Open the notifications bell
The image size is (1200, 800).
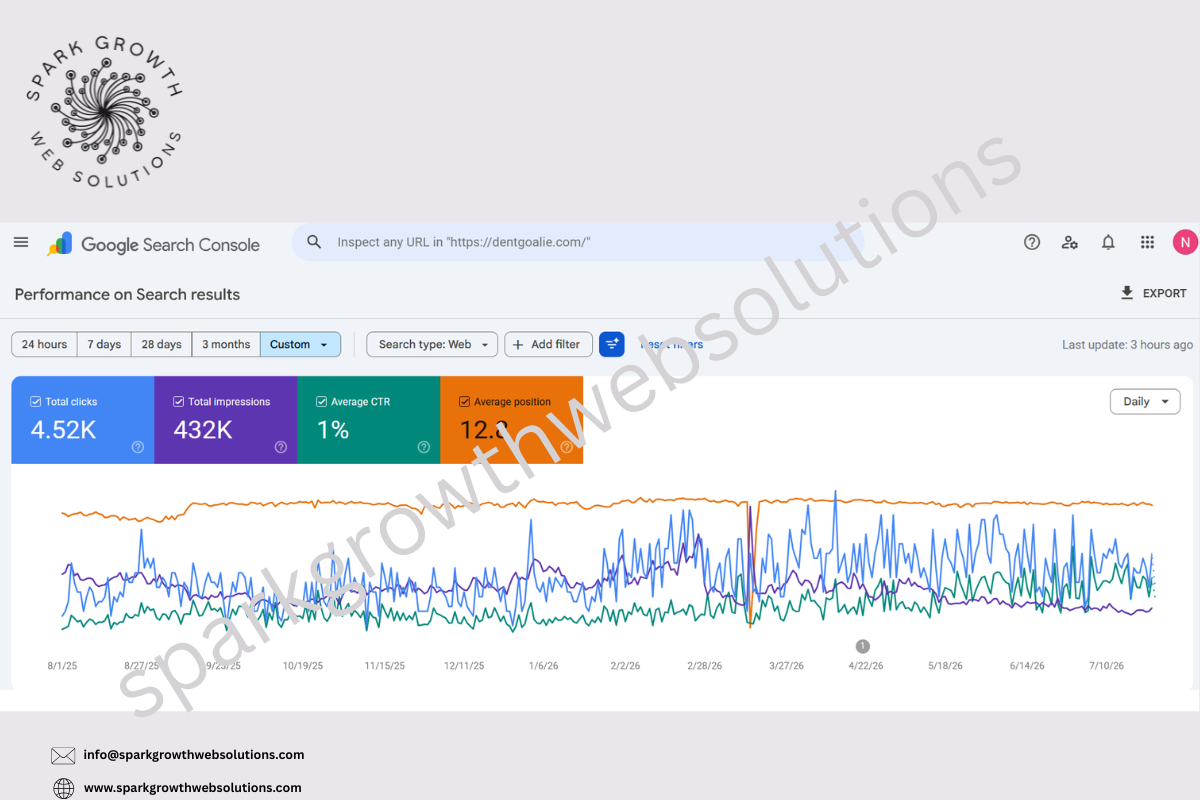click(x=1108, y=242)
